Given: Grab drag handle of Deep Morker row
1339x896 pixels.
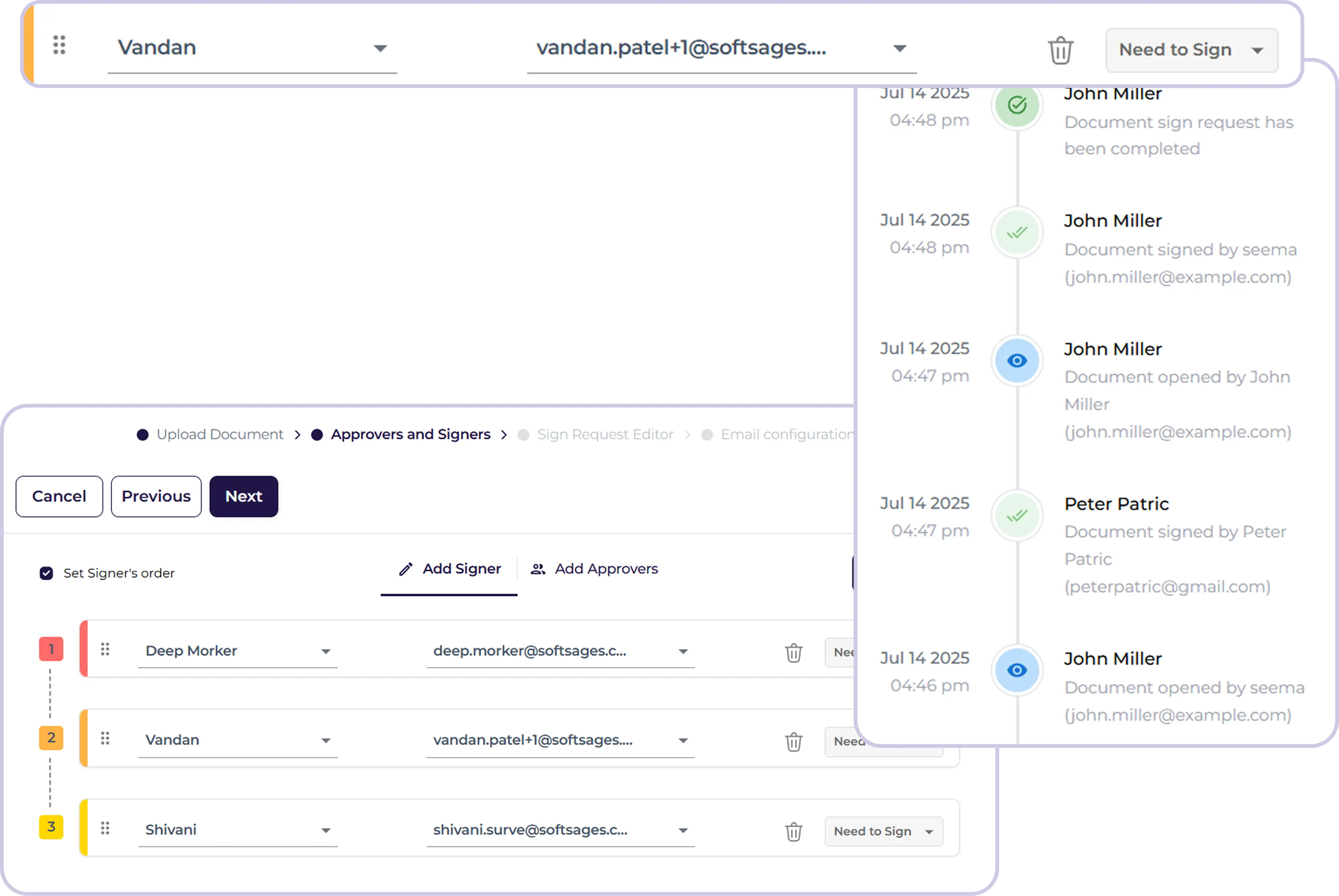Looking at the screenshot, I should click(105, 649).
